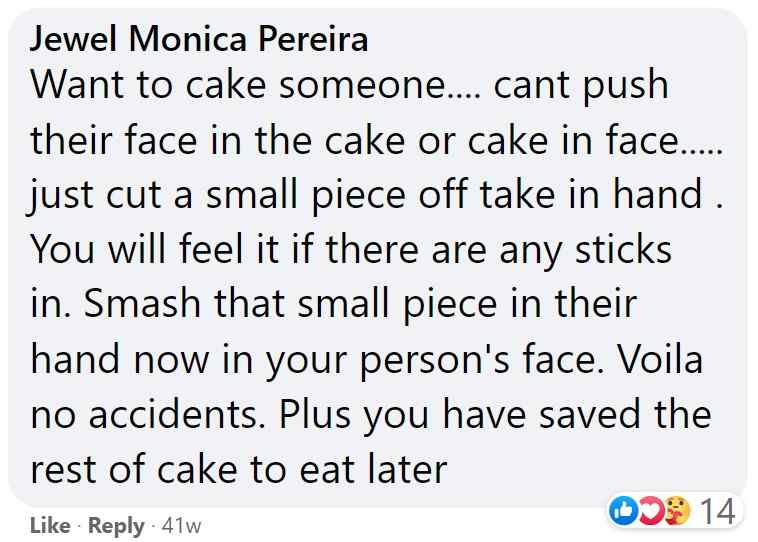758x542 pixels.
Task: Open the reaction count showing 14
Action: pos(716,512)
